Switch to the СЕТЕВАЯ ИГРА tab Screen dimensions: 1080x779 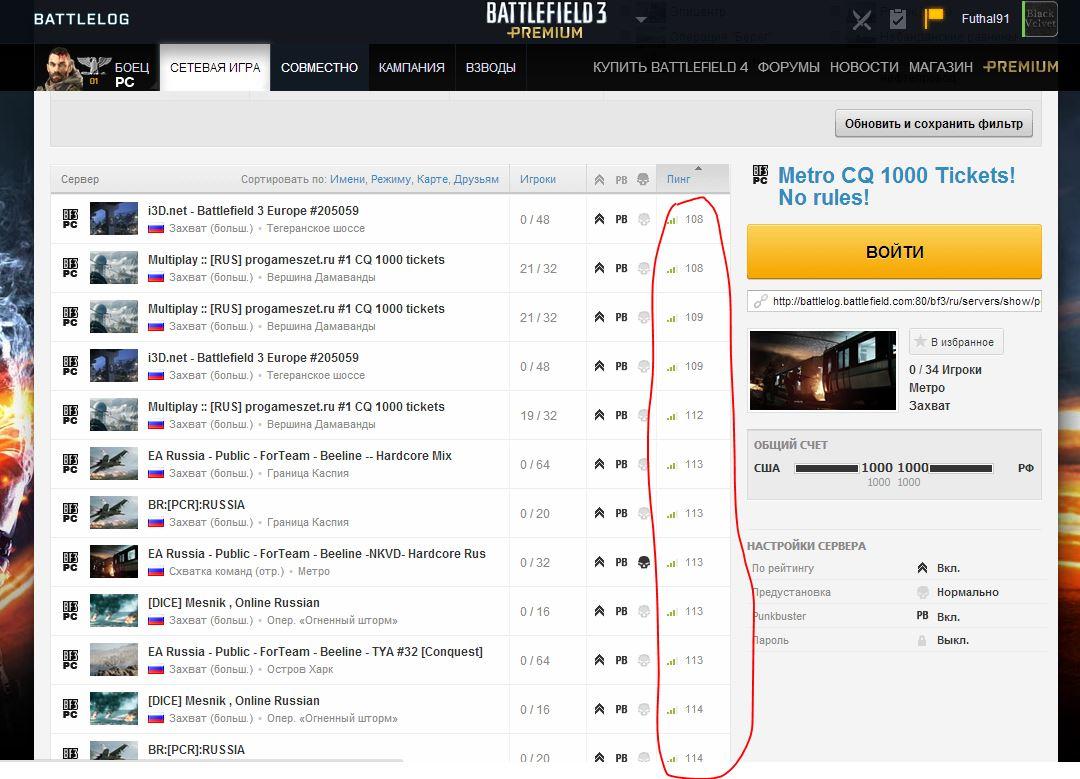(x=215, y=67)
